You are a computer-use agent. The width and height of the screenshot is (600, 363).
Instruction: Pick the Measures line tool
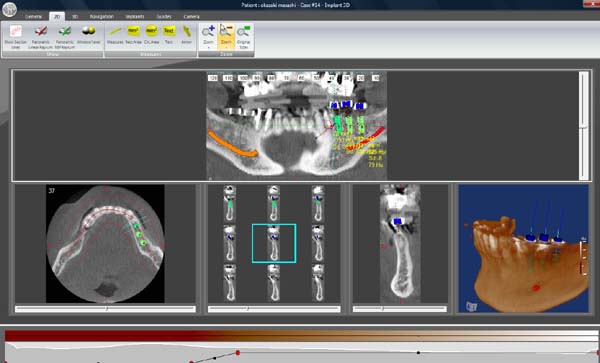point(115,34)
